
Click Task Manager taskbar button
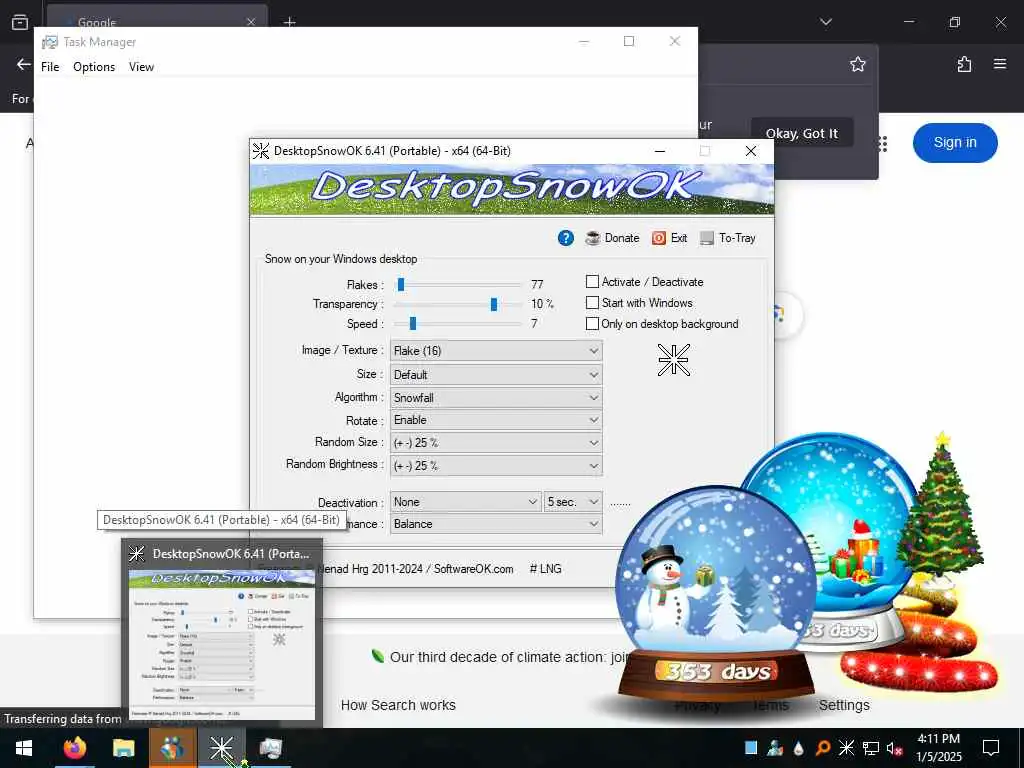pos(270,748)
